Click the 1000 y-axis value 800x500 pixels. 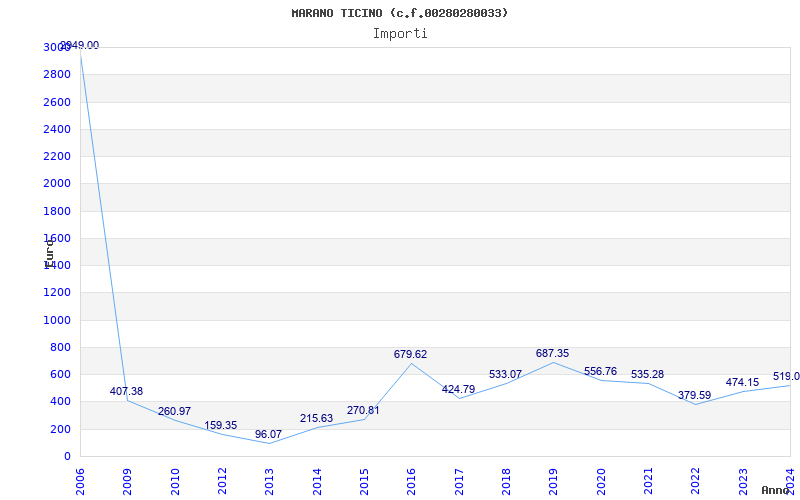(57, 320)
